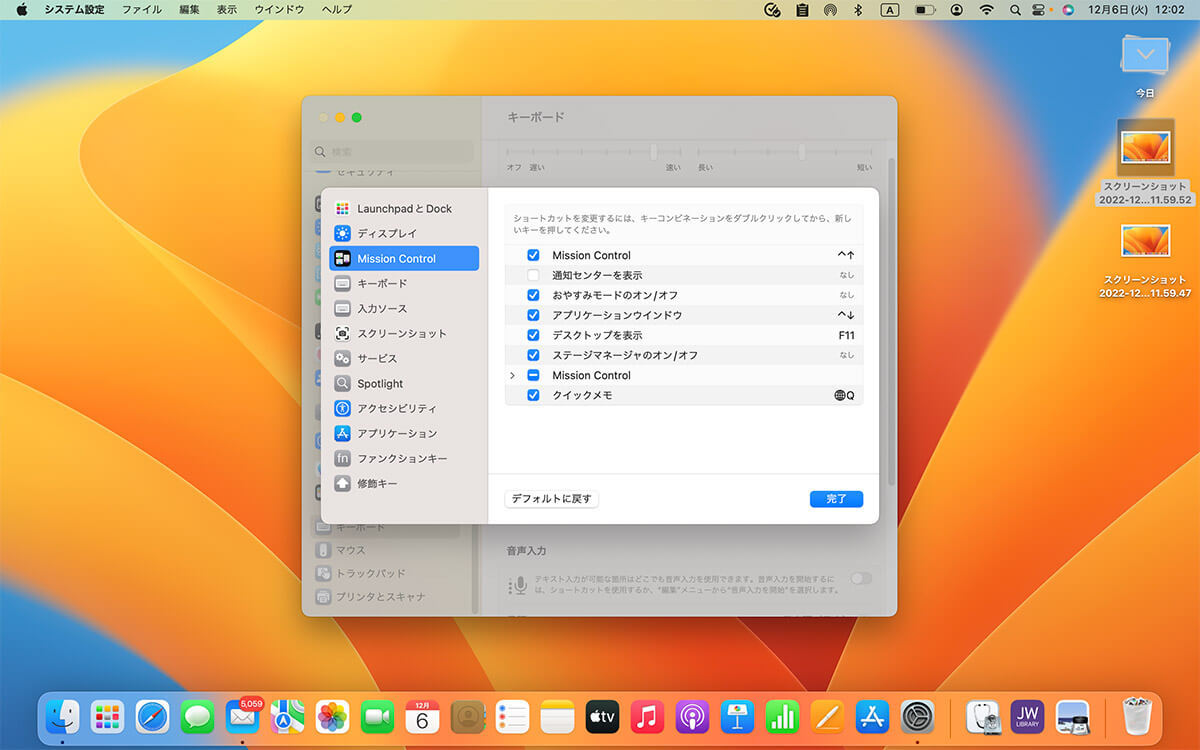Image resolution: width=1200 pixels, height=750 pixels.
Task: Open the Trash in the Dock
Action: (1135, 716)
